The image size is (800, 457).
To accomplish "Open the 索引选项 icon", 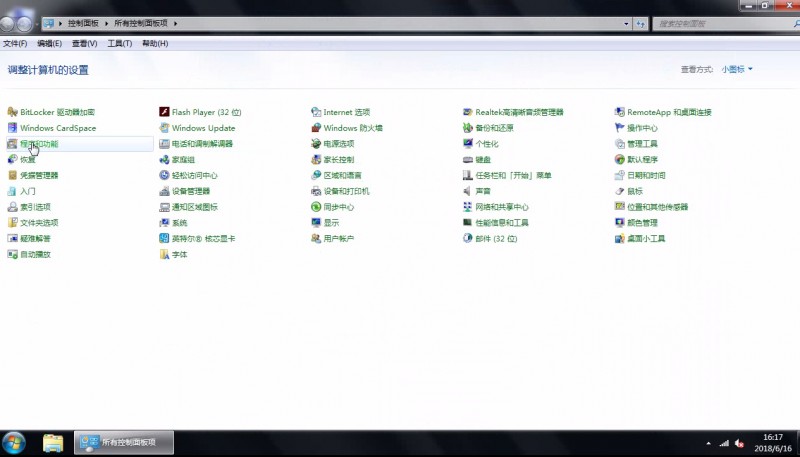I will coord(12,207).
